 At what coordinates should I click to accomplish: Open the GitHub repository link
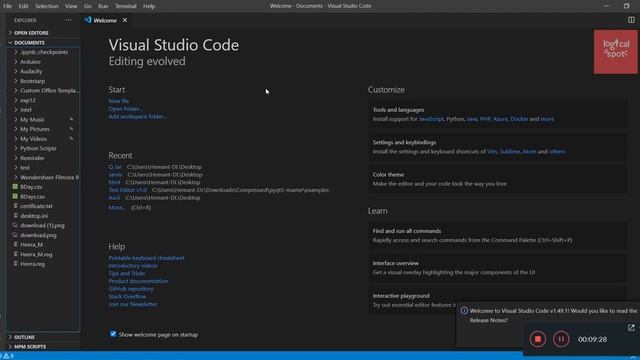[131, 289]
